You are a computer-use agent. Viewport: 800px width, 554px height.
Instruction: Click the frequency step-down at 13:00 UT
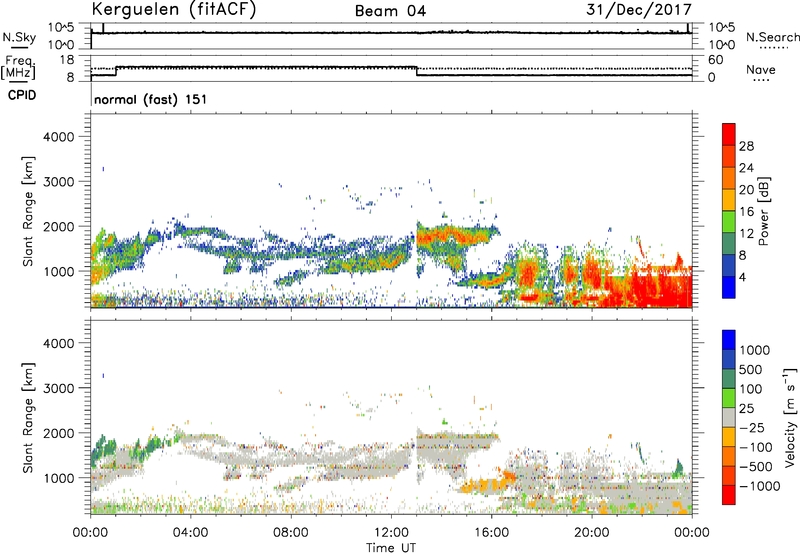pos(417,71)
